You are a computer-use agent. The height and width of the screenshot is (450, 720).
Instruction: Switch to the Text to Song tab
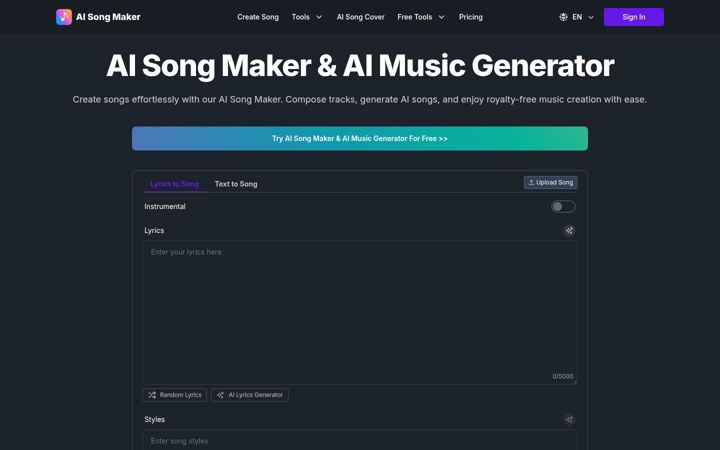click(x=236, y=184)
